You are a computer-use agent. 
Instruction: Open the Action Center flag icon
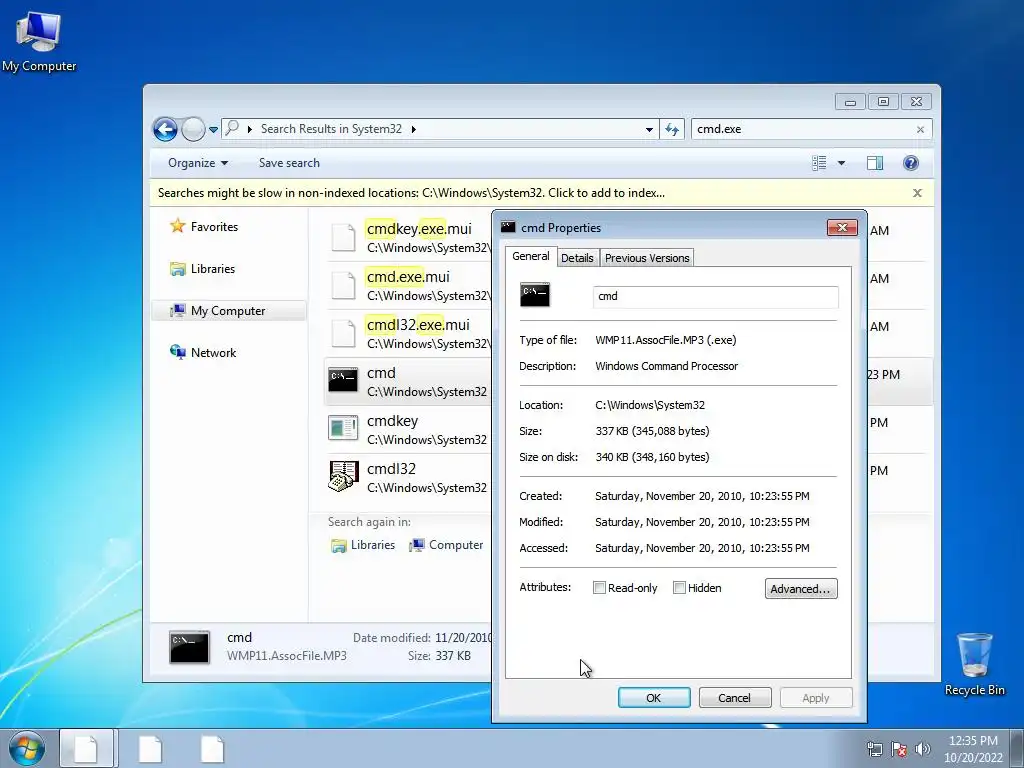pyautogui.click(x=899, y=749)
